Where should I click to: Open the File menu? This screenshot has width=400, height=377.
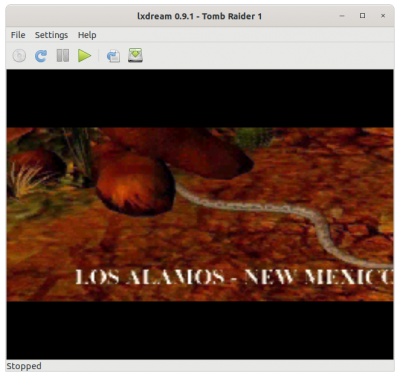18,35
